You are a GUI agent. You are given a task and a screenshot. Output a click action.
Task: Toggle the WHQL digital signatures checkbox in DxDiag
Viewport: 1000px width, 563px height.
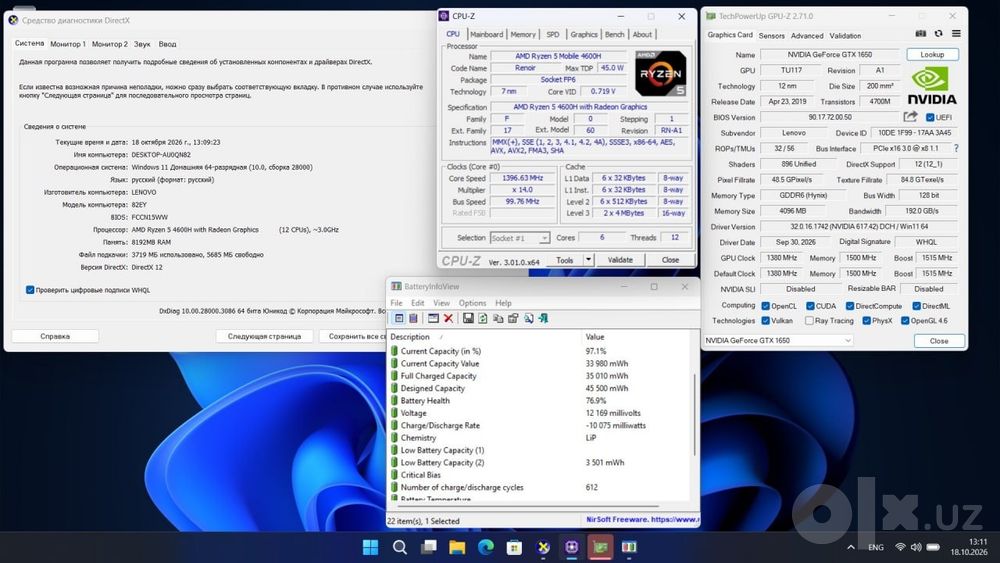(x=30, y=290)
